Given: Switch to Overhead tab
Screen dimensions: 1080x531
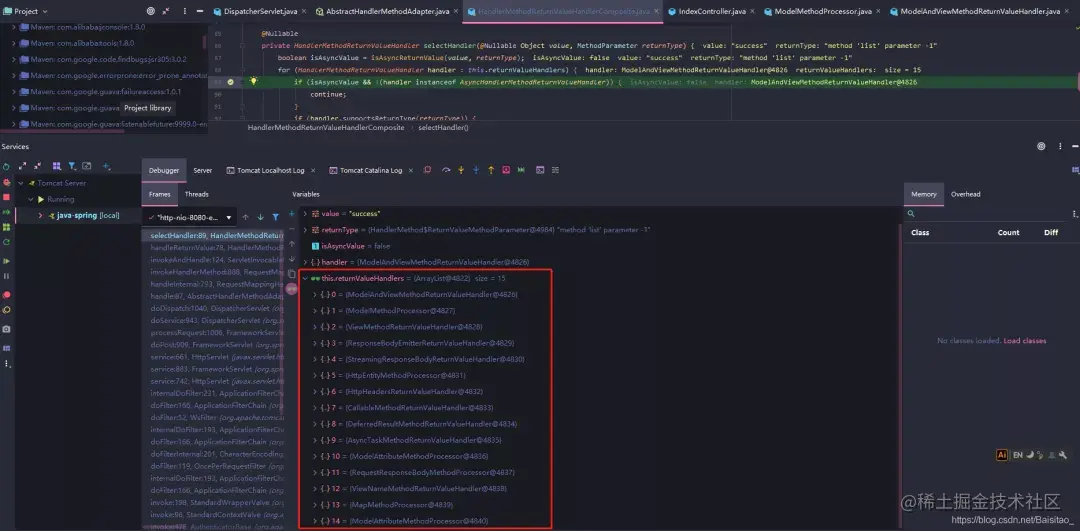Looking at the screenshot, I should (x=965, y=194).
